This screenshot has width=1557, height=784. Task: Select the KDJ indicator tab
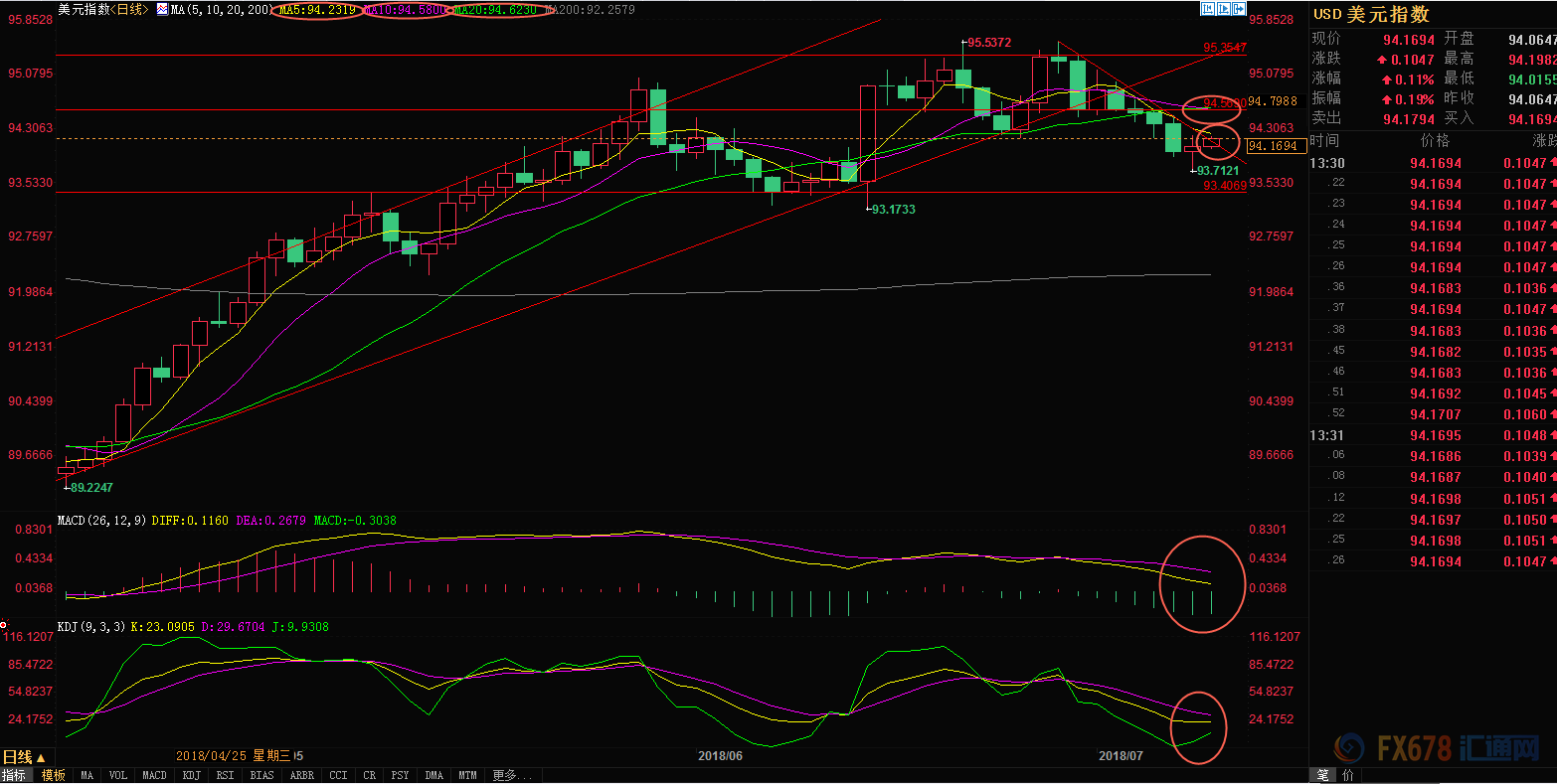point(192,775)
